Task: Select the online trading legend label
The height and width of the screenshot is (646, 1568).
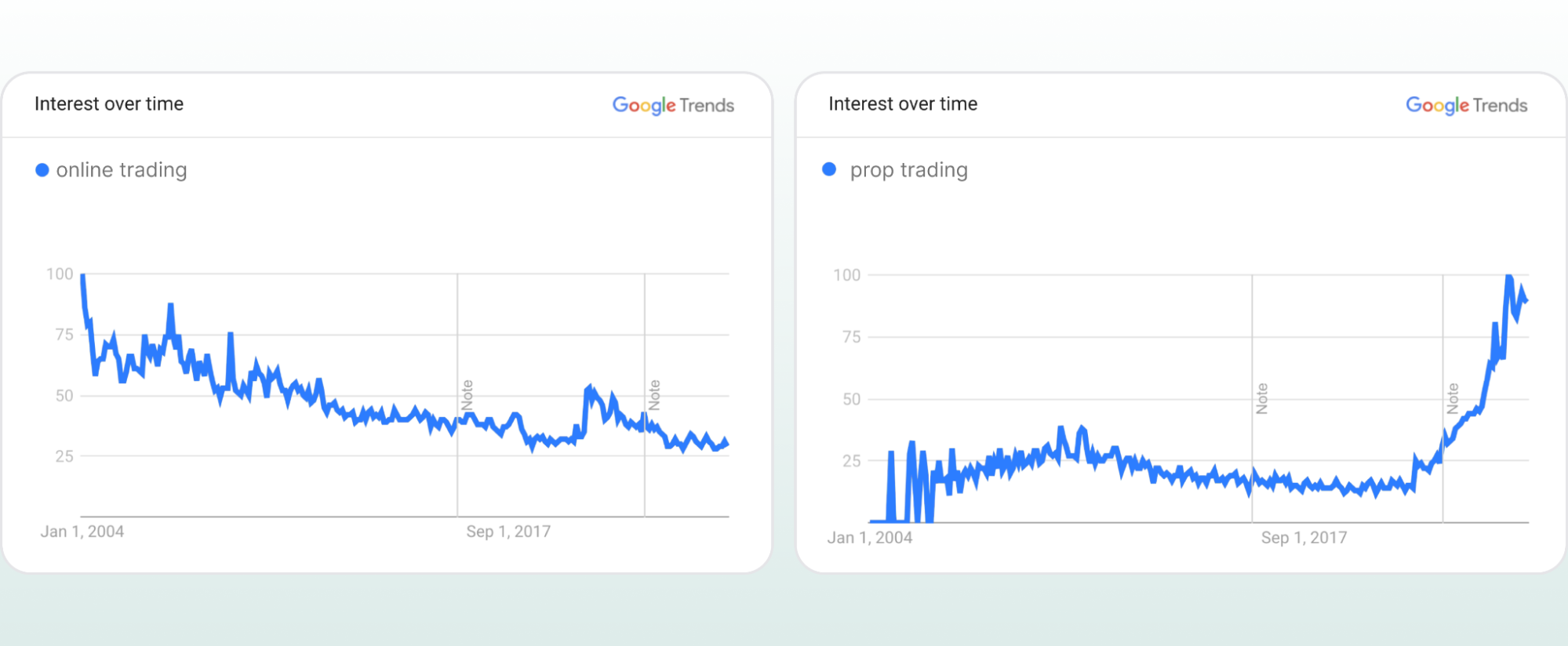Action: (x=122, y=170)
